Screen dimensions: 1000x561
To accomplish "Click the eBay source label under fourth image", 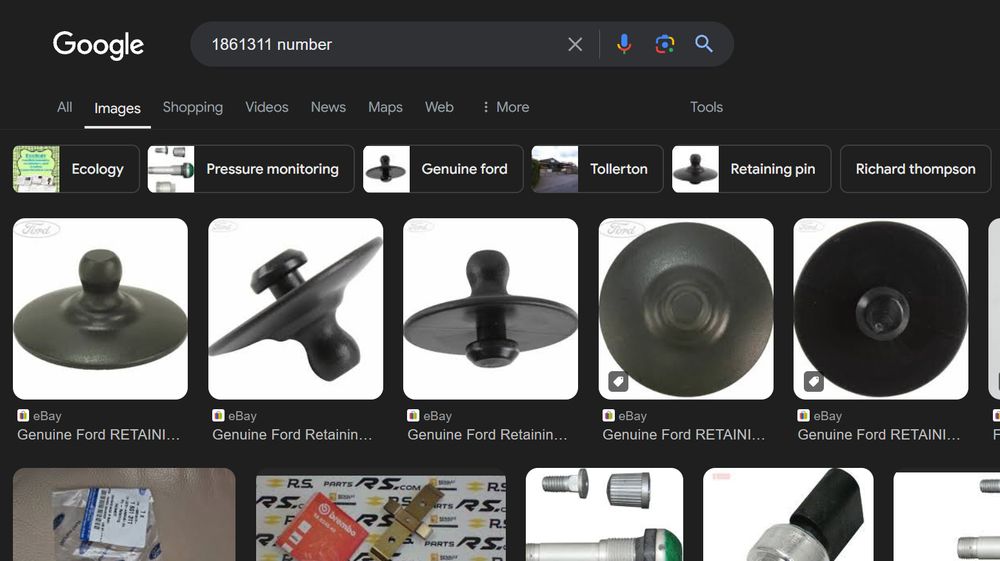I will [633, 416].
